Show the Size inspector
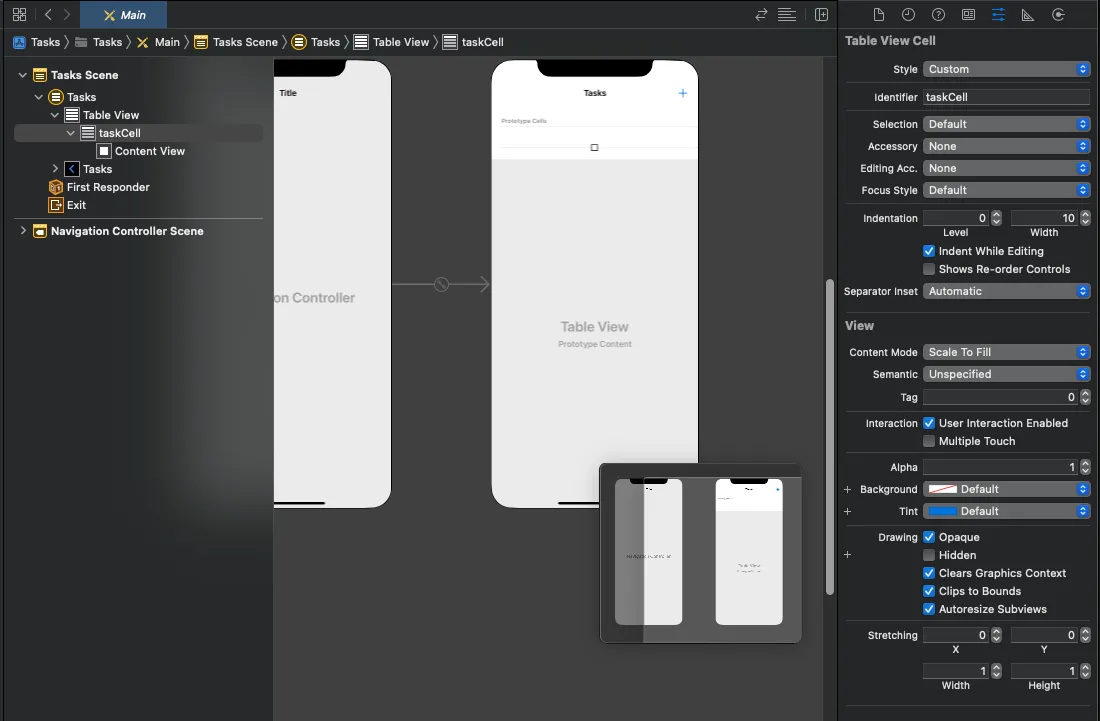1100x721 pixels. [1028, 15]
